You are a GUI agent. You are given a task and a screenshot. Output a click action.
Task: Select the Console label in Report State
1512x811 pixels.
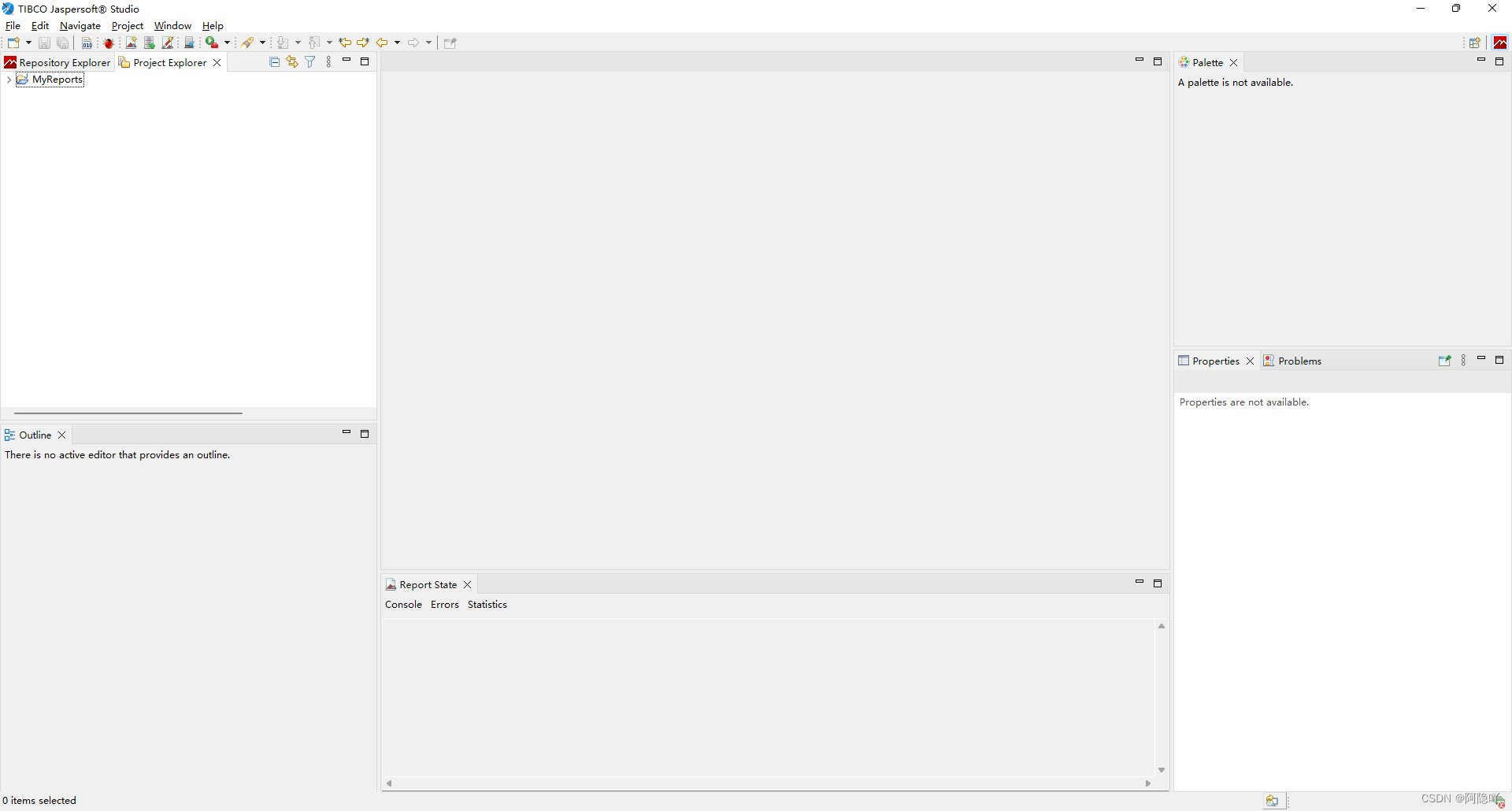tap(403, 604)
